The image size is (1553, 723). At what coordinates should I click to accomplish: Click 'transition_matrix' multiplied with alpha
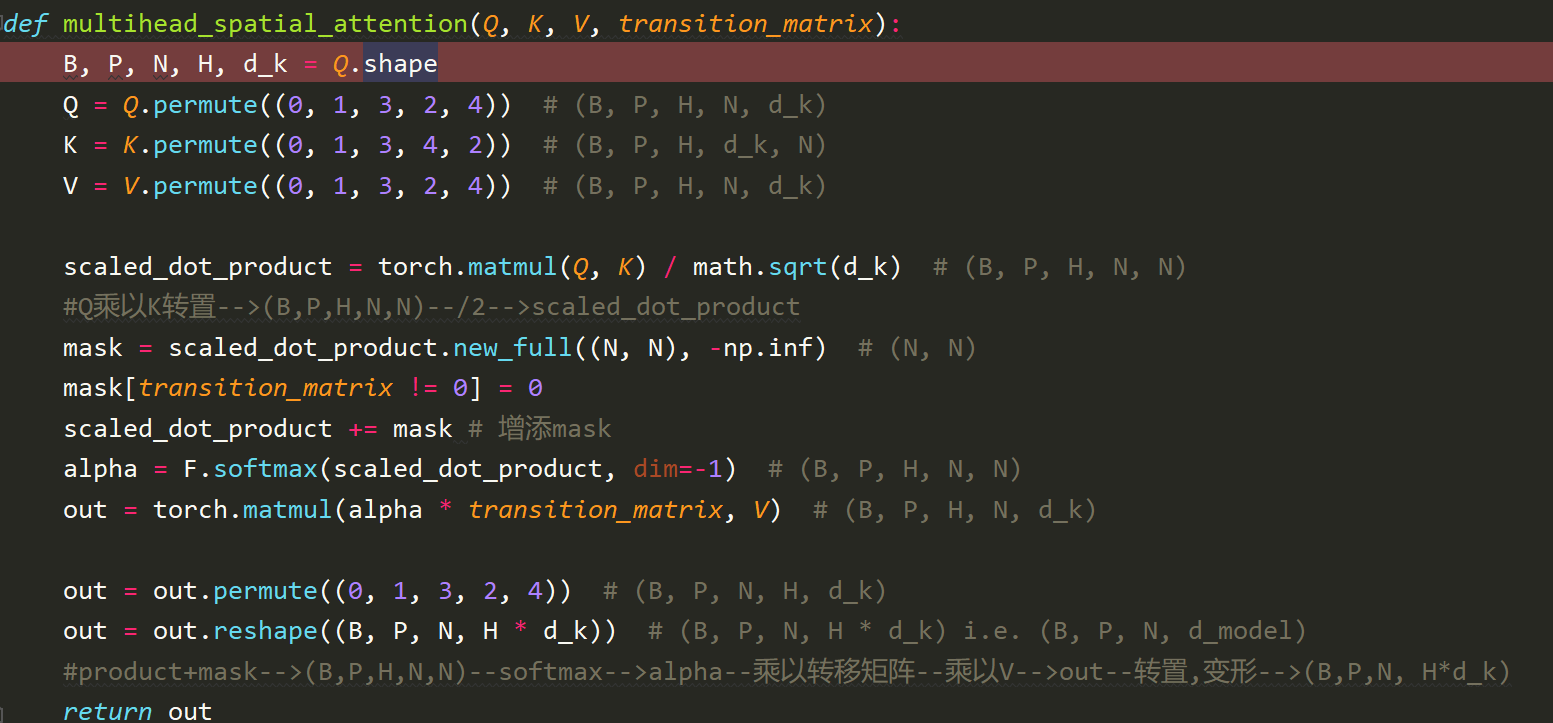coord(596,510)
